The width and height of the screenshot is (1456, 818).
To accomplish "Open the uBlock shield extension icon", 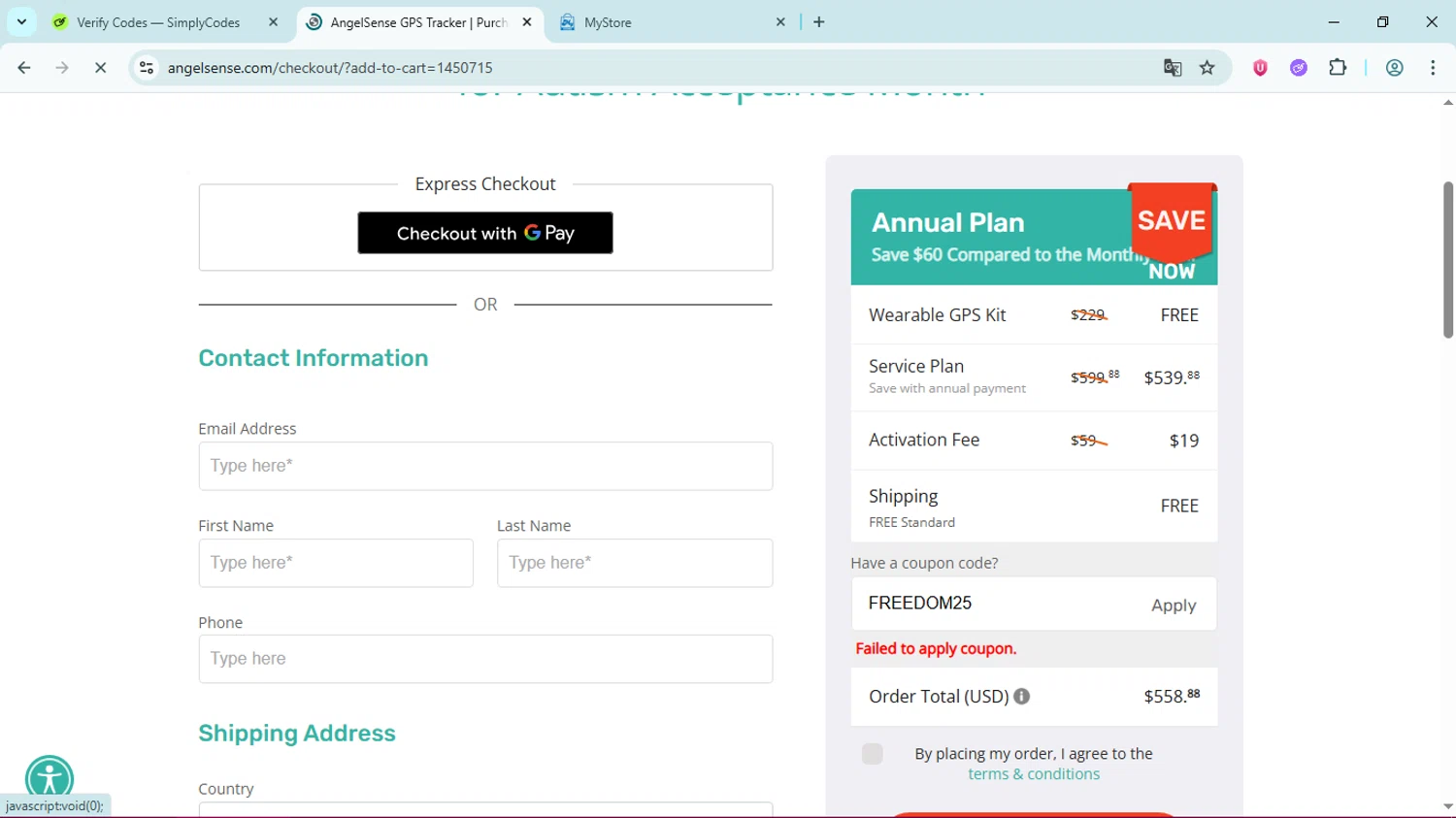I will coord(1260,68).
